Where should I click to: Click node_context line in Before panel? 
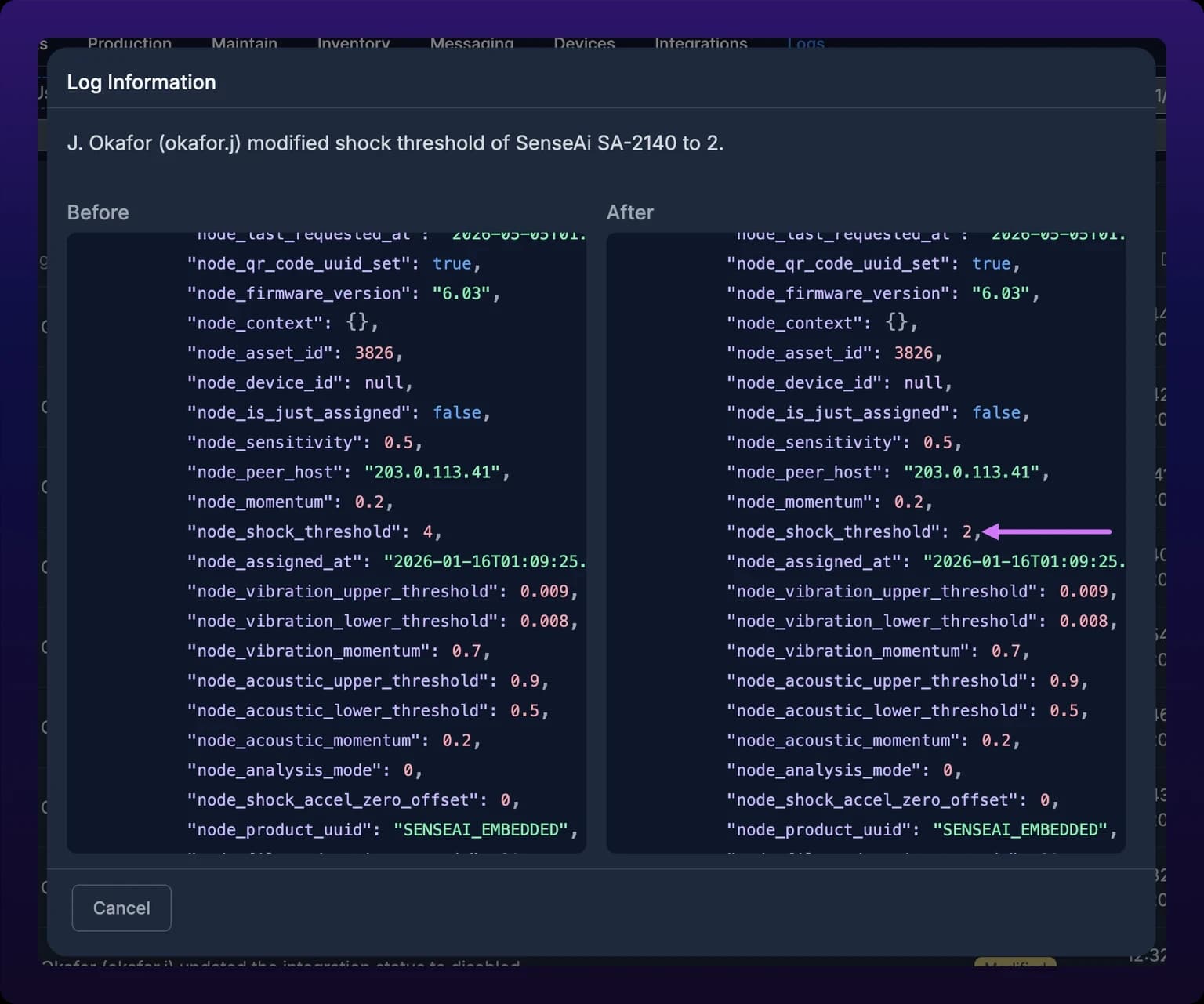click(283, 323)
